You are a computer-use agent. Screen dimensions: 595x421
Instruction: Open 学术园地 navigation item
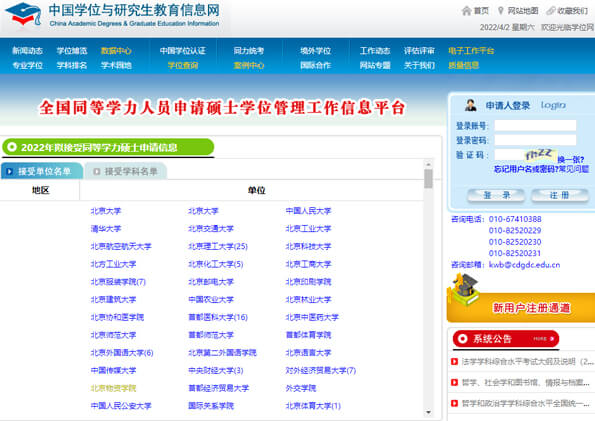click(116, 65)
